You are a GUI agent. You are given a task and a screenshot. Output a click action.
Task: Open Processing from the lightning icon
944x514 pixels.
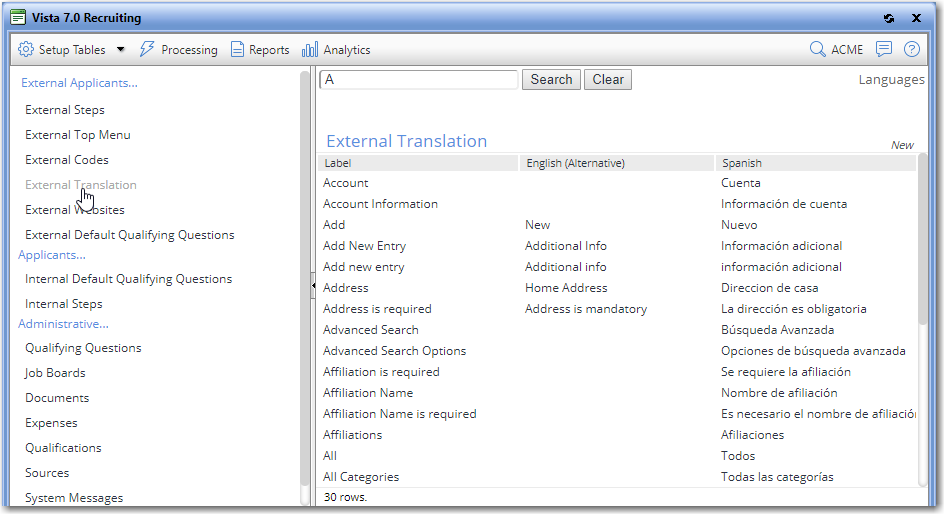pyautogui.click(x=147, y=49)
